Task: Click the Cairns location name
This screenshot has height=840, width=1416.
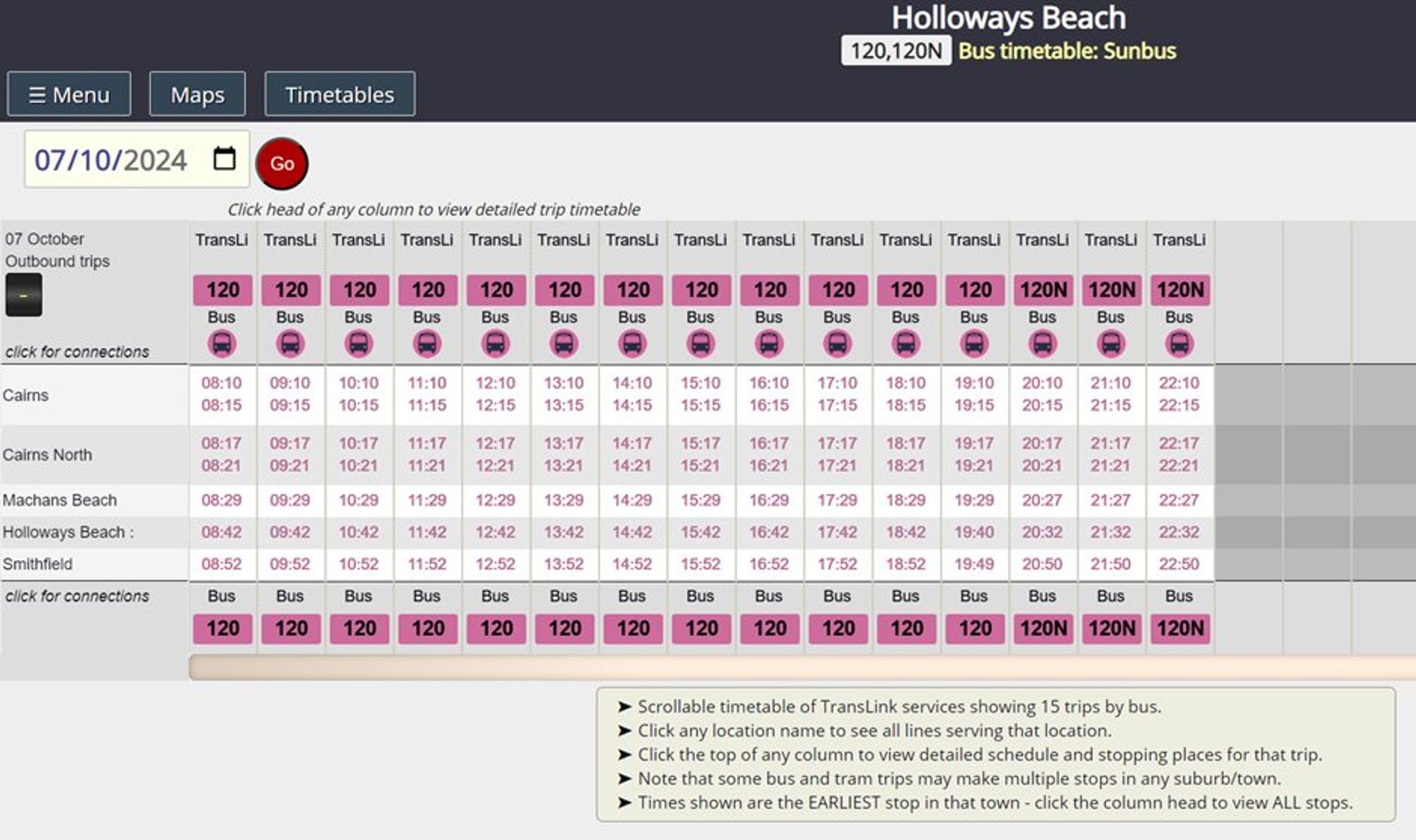Action: click(x=25, y=395)
